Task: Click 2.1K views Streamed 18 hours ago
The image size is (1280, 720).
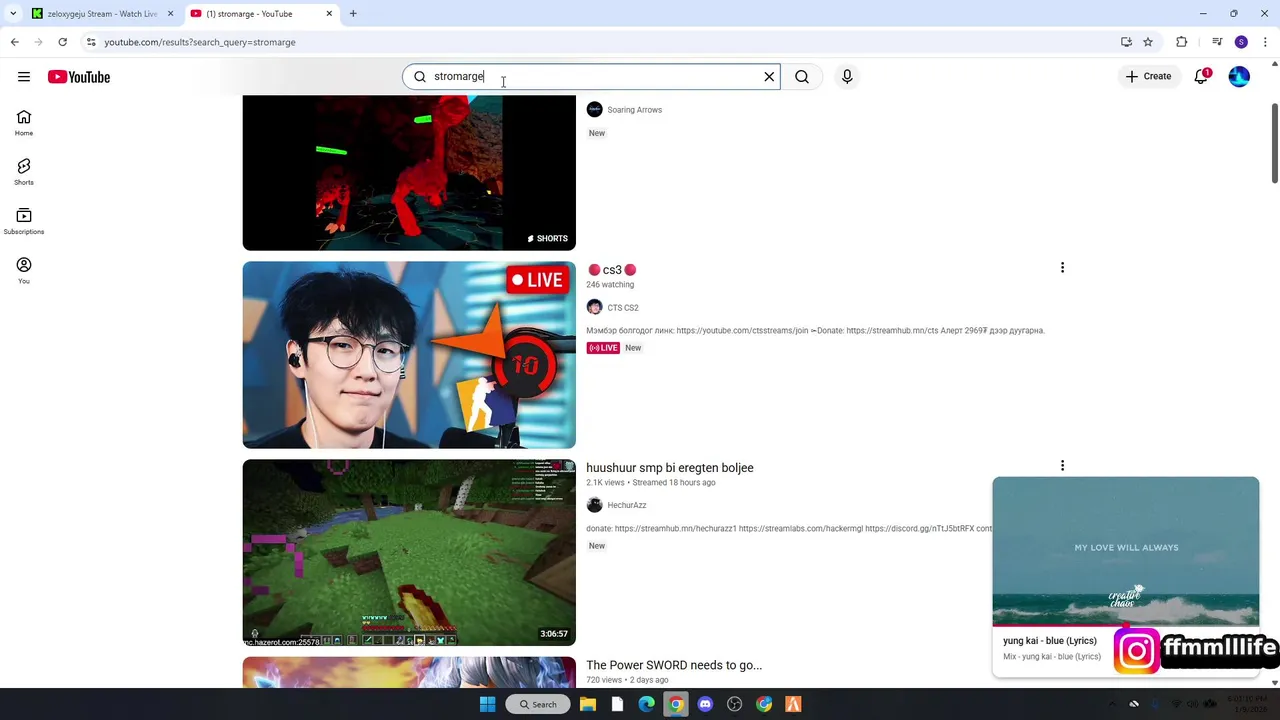Action: pos(651,483)
